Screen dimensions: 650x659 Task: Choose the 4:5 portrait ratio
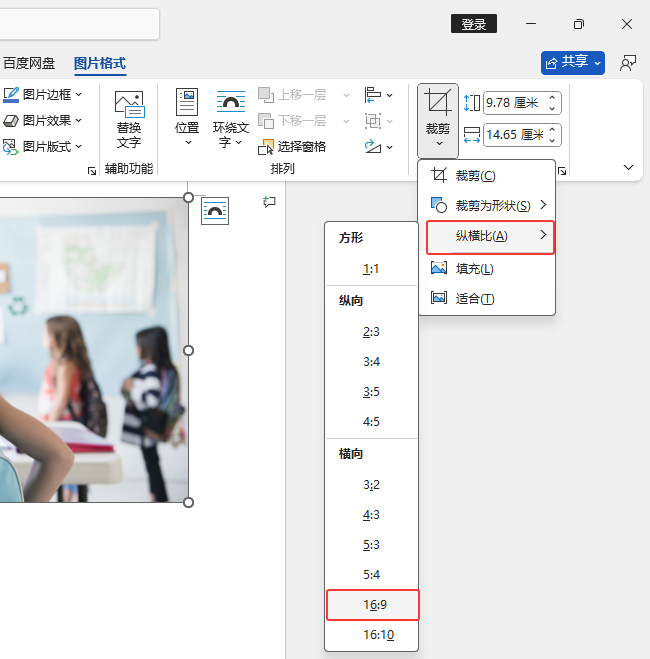(371, 422)
